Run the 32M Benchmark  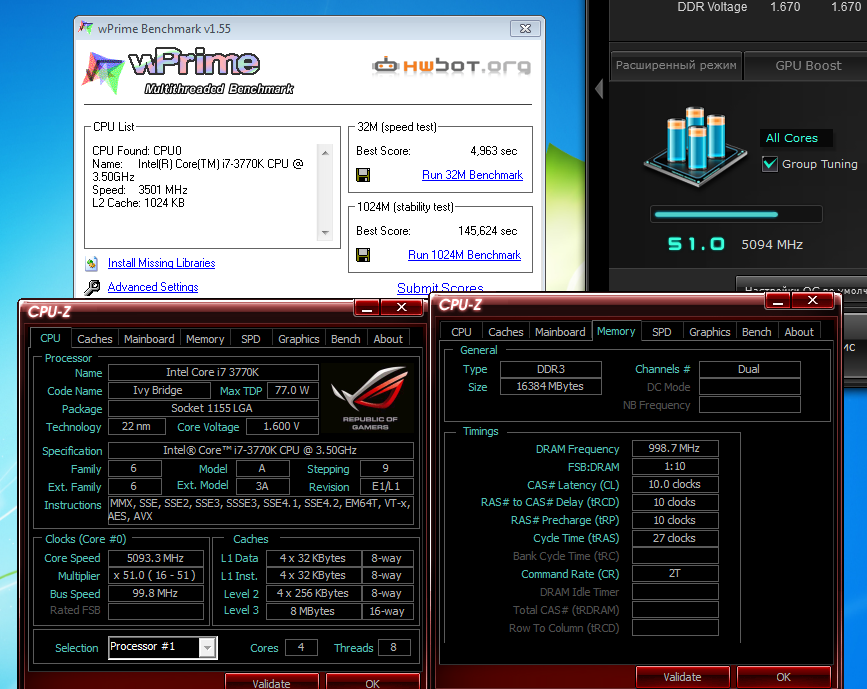(472, 175)
